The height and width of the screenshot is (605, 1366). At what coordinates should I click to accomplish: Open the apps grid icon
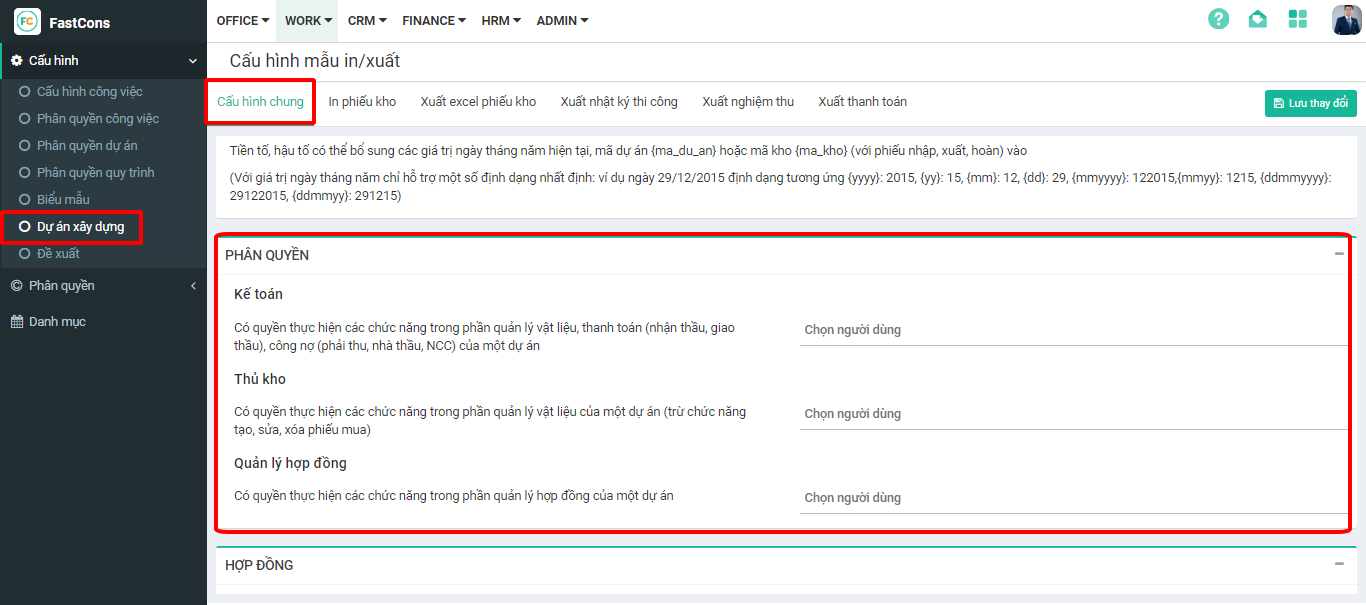pos(1298,19)
